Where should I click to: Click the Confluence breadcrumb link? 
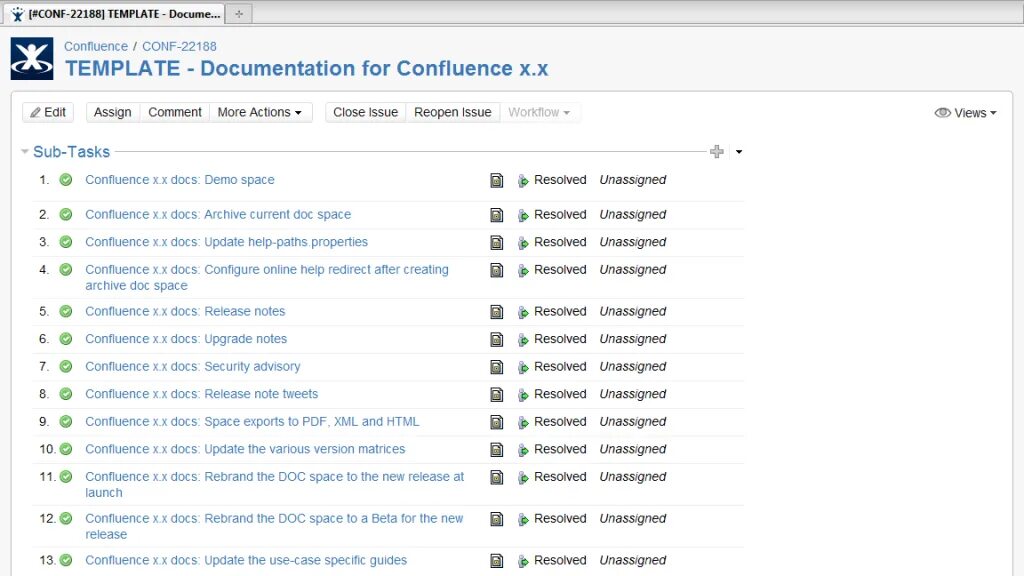[x=96, y=46]
